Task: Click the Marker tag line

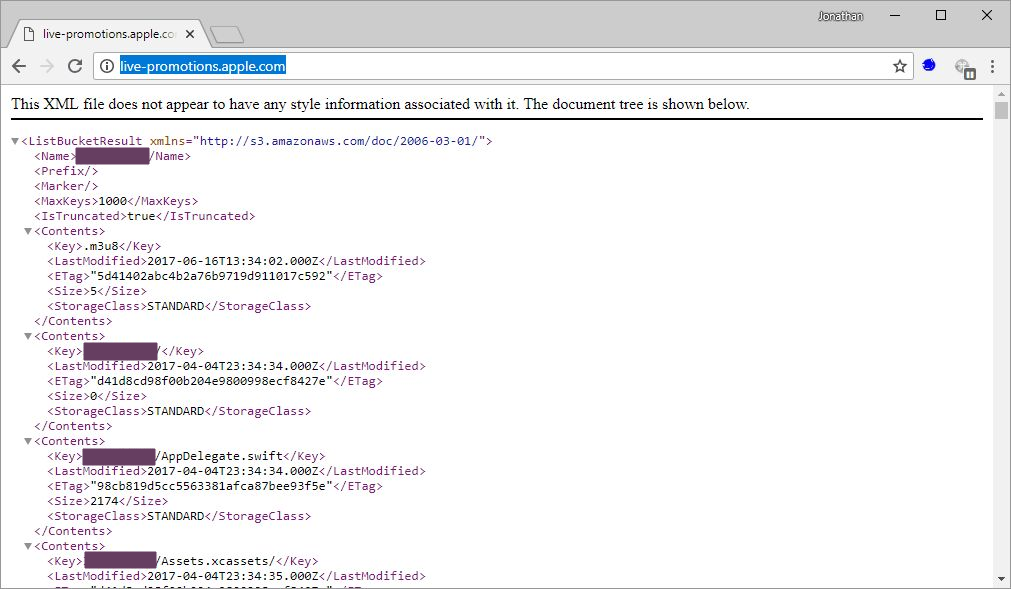Action: coord(66,186)
